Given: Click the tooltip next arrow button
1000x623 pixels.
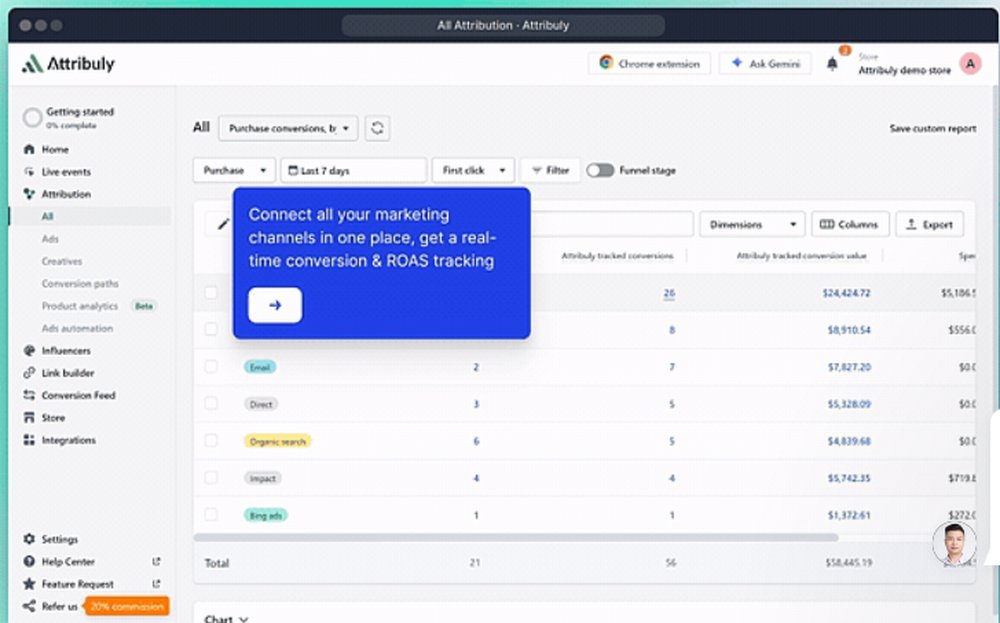Looking at the screenshot, I should tap(275, 305).
